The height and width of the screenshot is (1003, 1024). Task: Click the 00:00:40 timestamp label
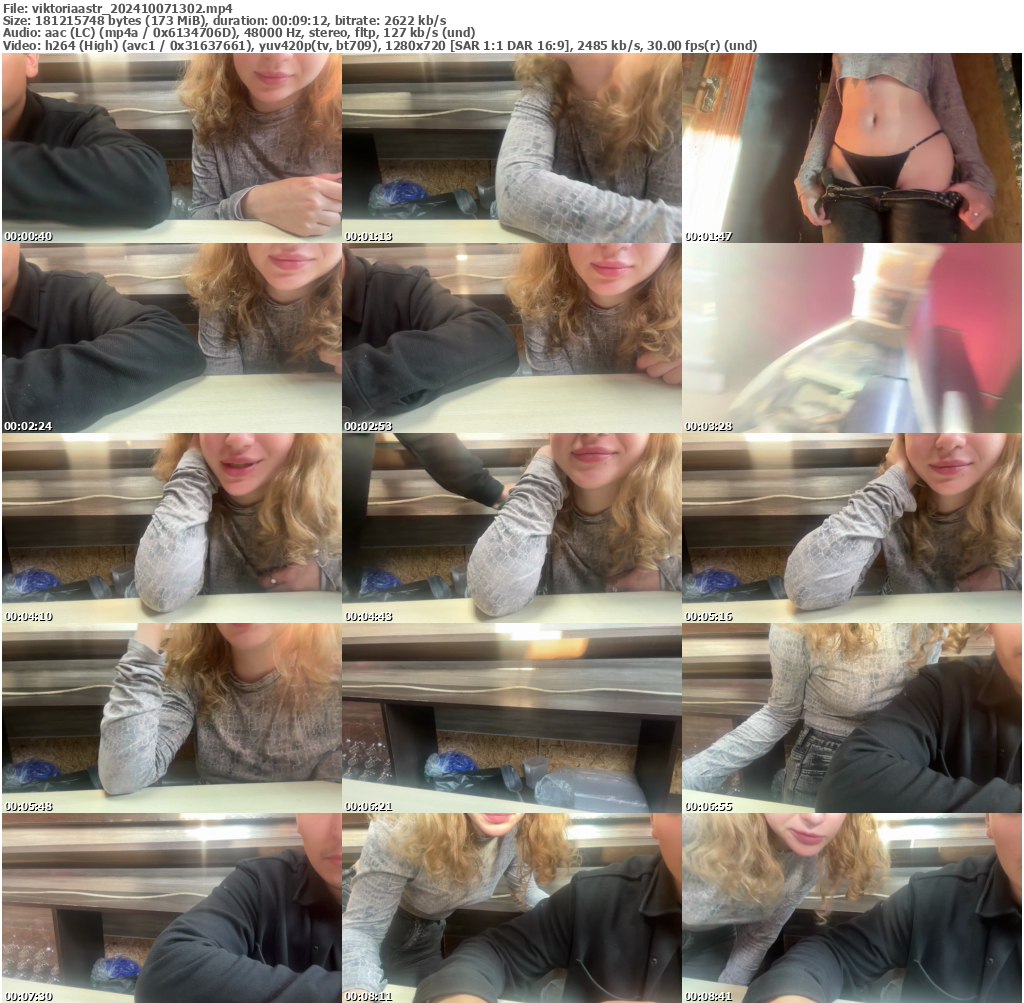pyautogui.click(x=28, y=237)
